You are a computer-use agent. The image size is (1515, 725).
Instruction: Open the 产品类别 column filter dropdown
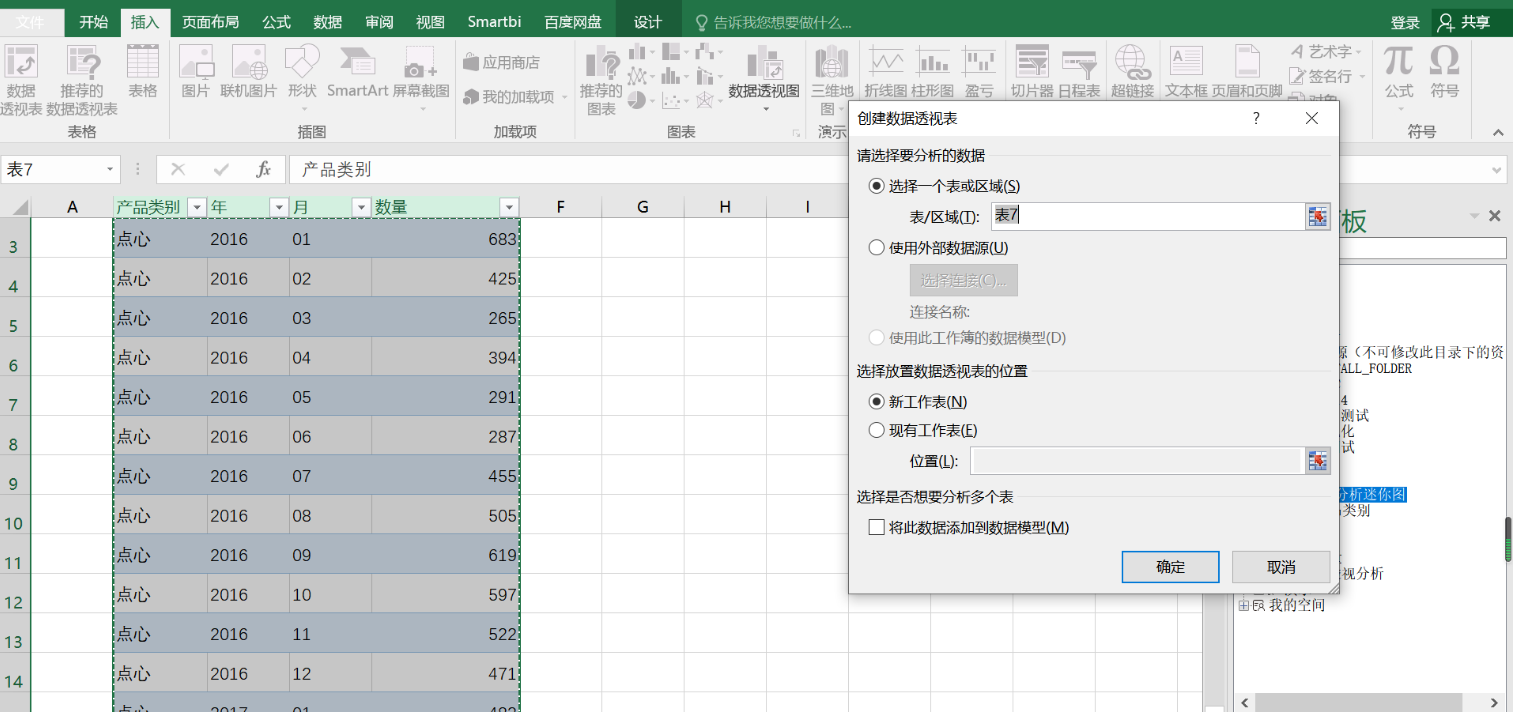point(197,208)
